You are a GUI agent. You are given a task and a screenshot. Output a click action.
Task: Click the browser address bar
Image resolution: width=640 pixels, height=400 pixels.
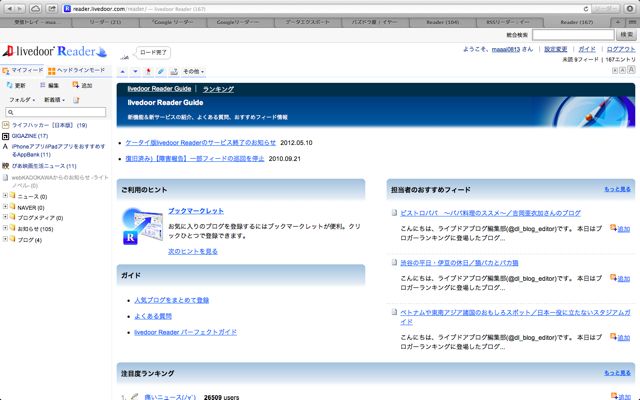tap(325, 9)
